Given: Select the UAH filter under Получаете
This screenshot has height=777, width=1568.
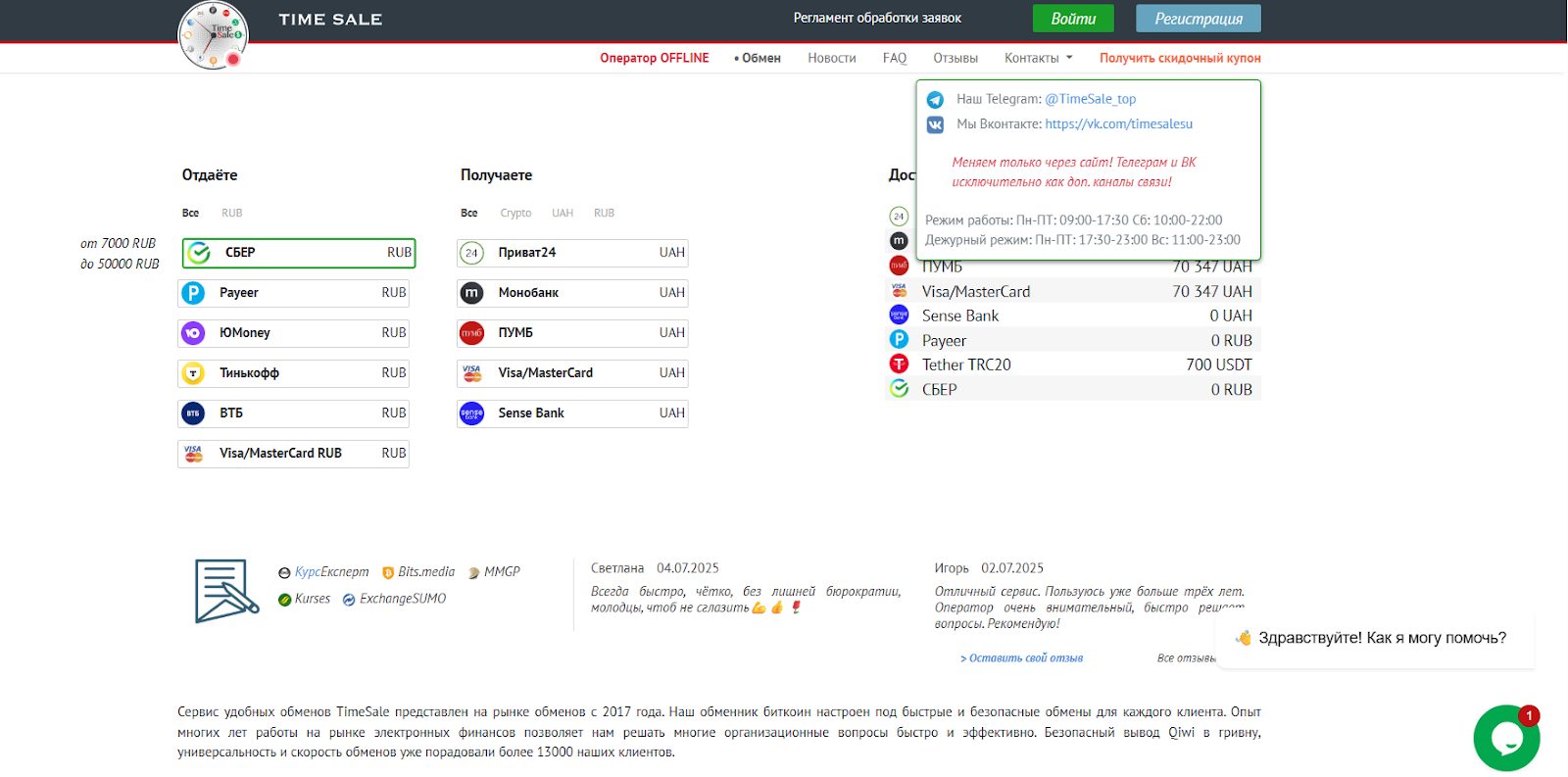Looking at the screenshot, I should coord(563,213).
